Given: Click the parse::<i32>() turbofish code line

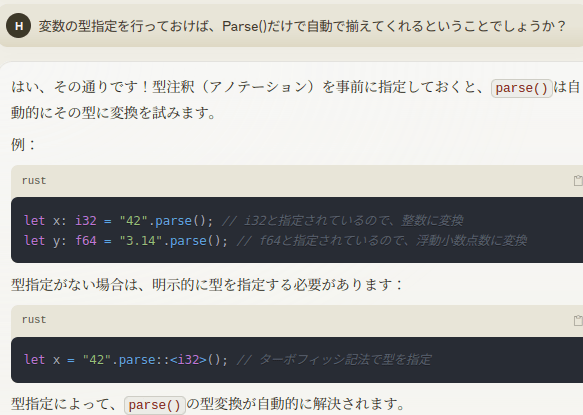Looking at the screenshot, I should tap(228, 360).
